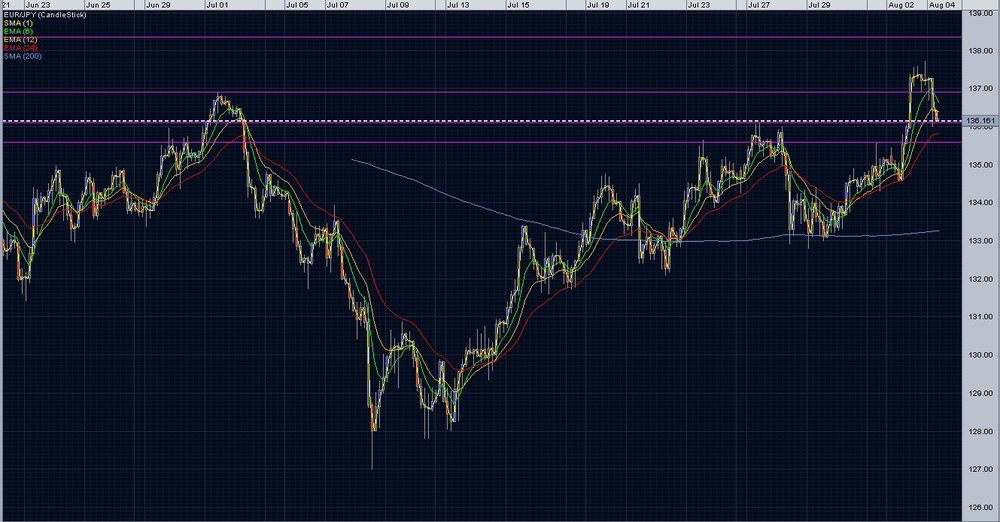
Task: Click the 126.00 price axis label
Action: (981, 507)
